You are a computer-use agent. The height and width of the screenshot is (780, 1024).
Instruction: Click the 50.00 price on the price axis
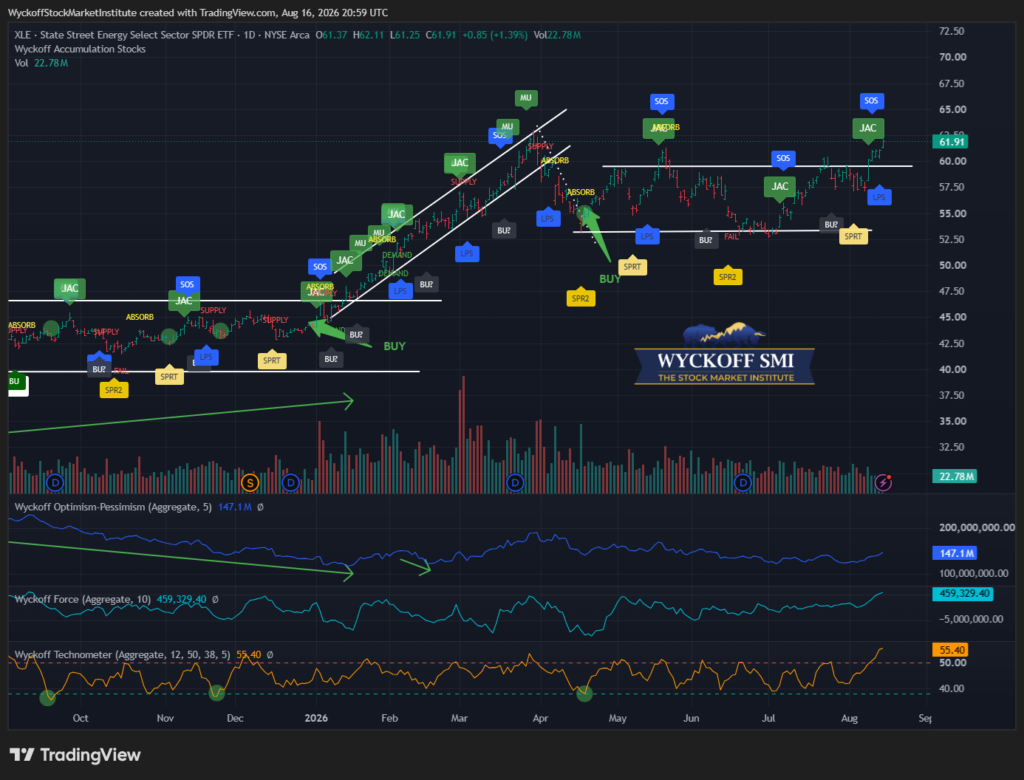(x=952, y=265)
